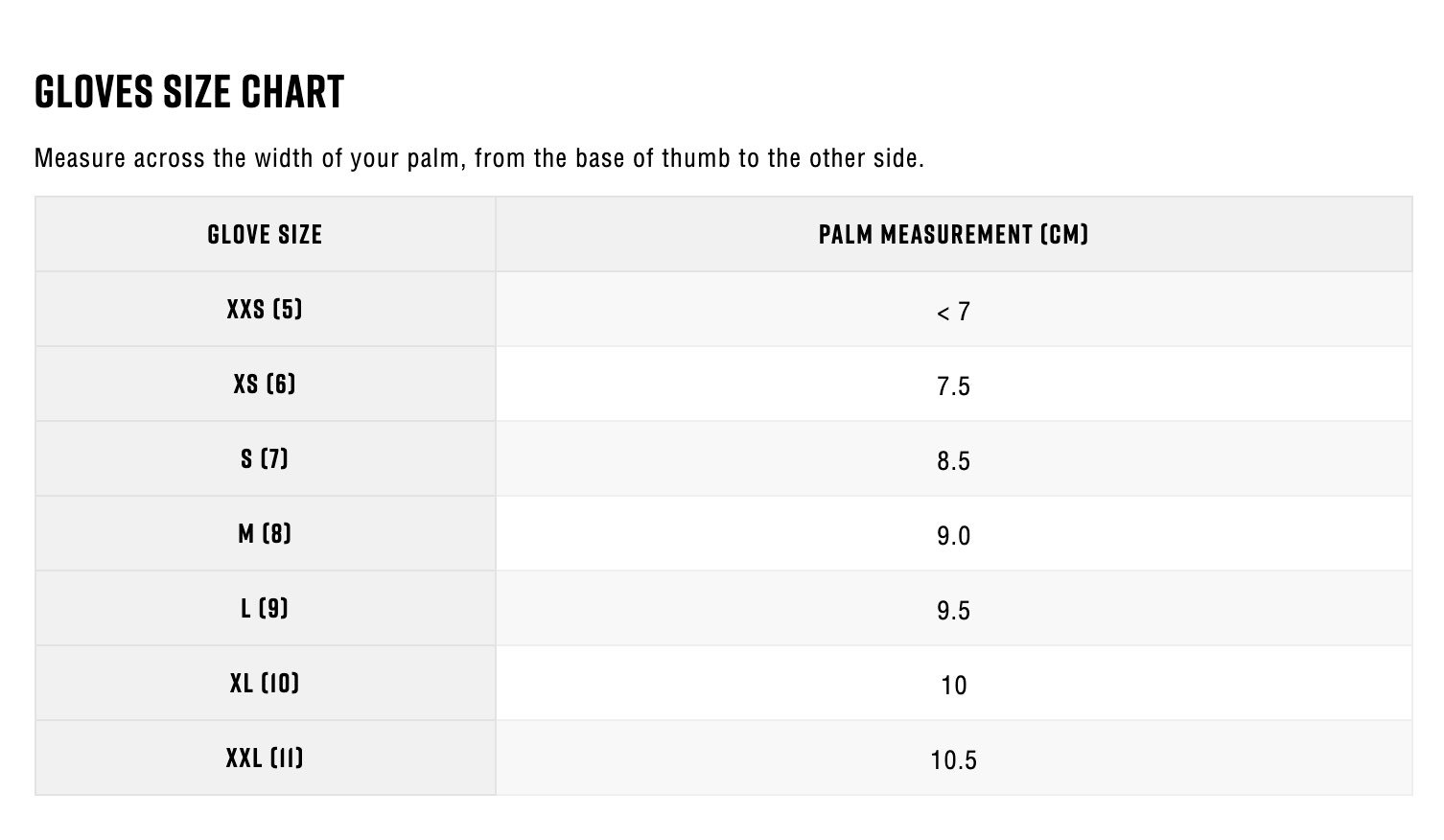Select the Palm Measurement (CM) column header
The image size is (1444, 840).
click(953, 234)
